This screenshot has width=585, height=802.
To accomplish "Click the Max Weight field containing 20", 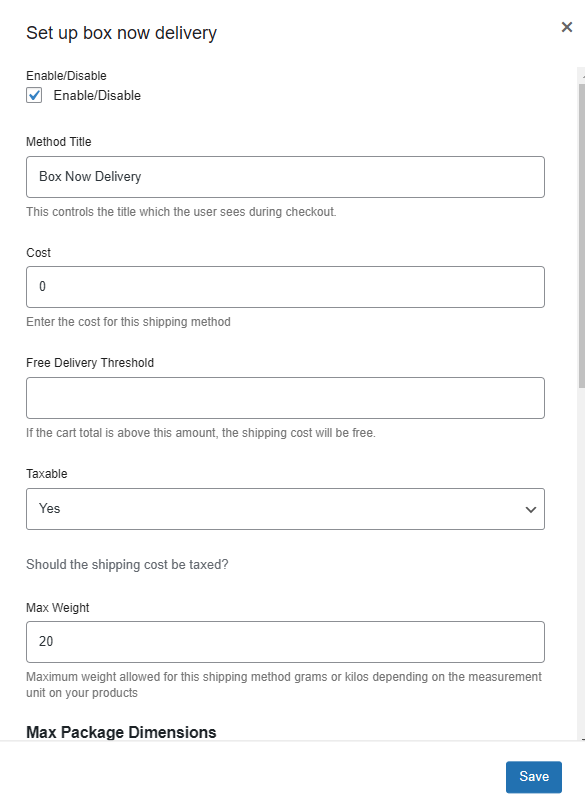I will tap(285, 642).
